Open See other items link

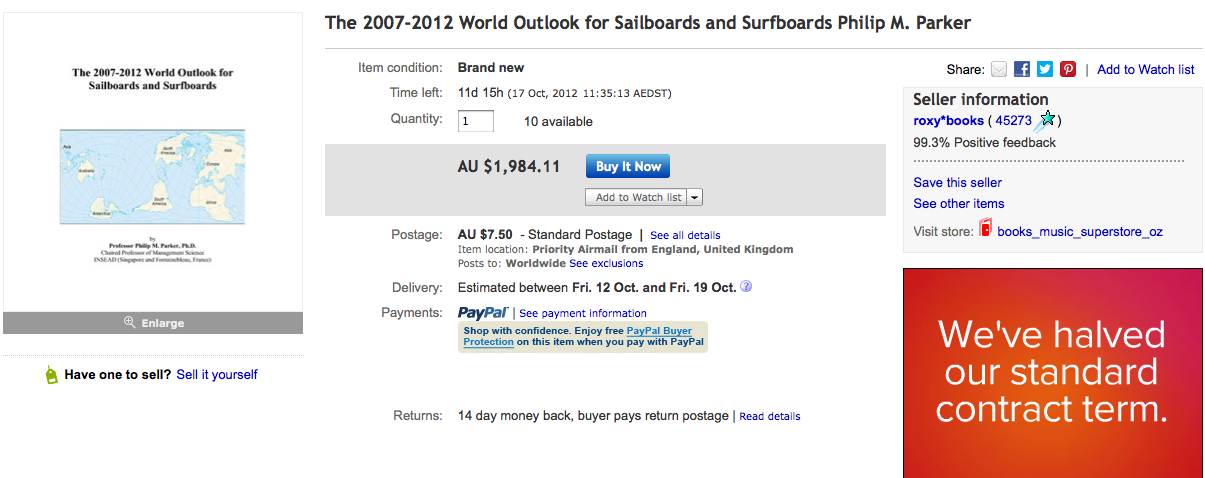[x=958, y=204]
